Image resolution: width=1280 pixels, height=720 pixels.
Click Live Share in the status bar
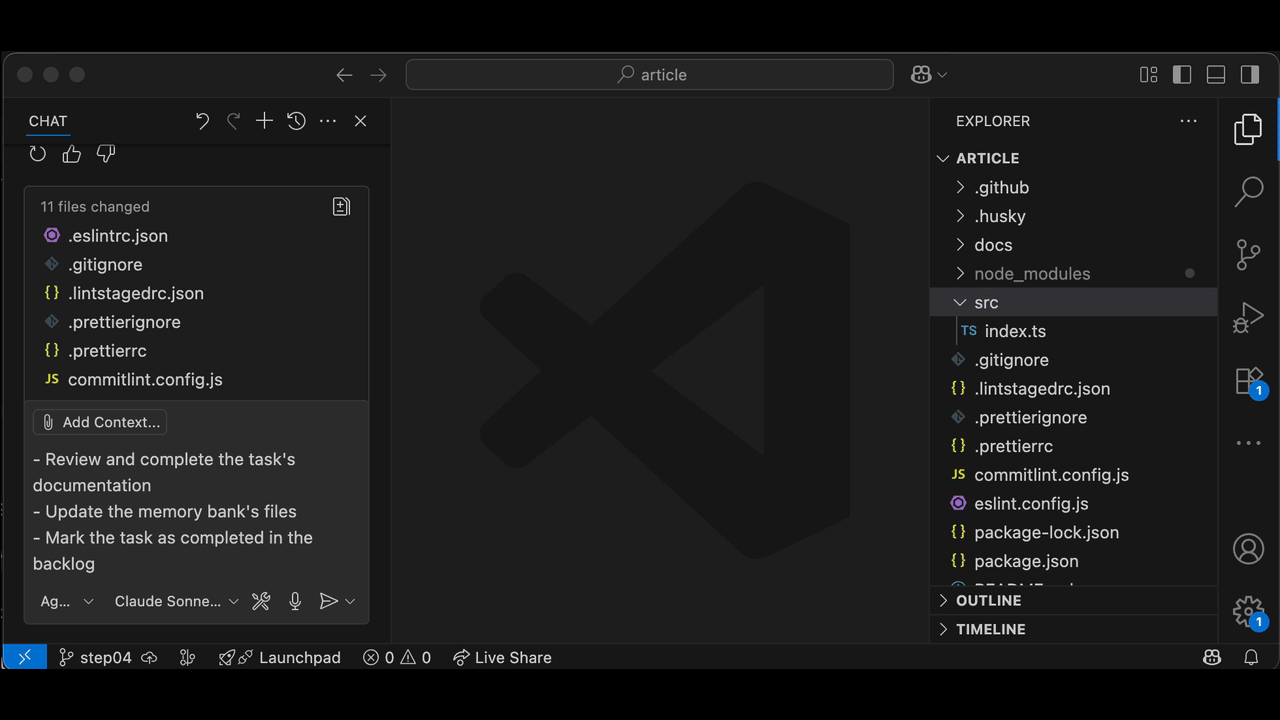(502, 657)
